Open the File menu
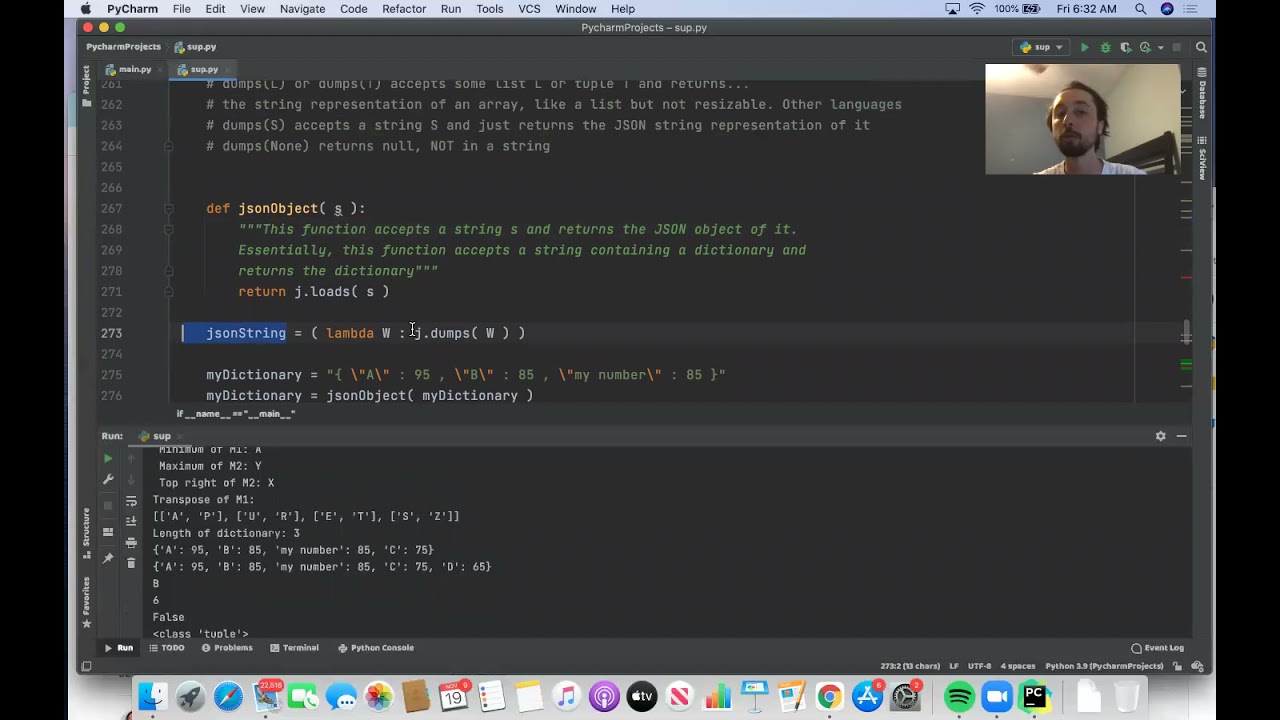Screen dimensions: 1280x720 point(181,9)
